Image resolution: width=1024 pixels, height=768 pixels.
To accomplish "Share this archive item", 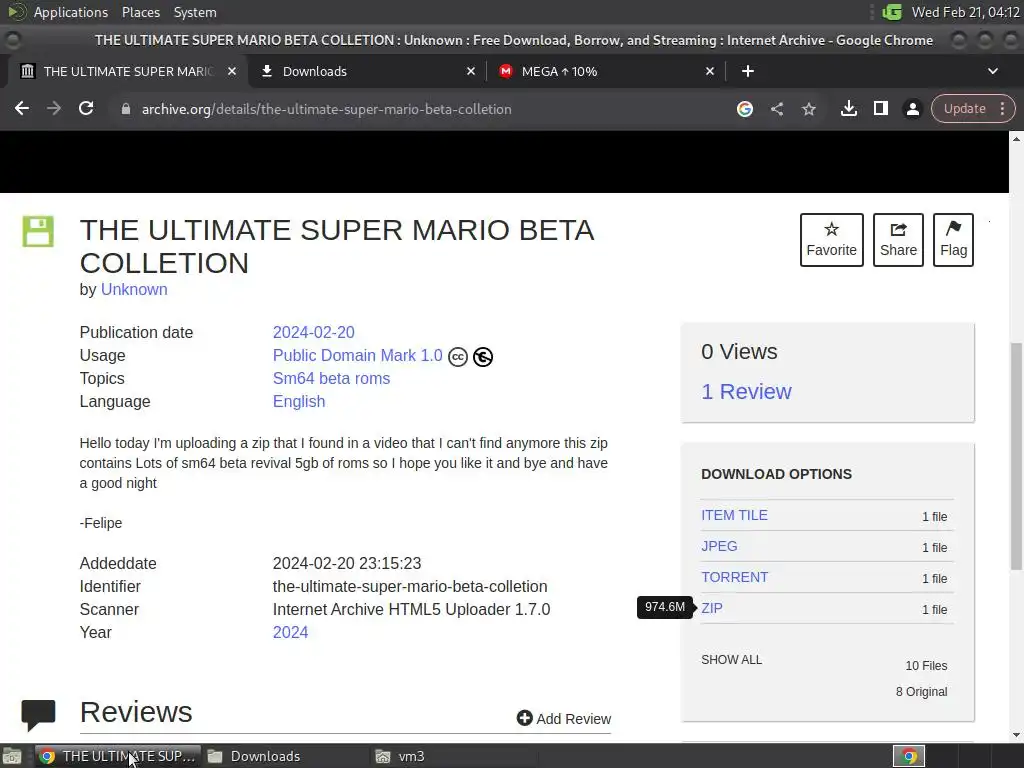I will click(898, 240).
